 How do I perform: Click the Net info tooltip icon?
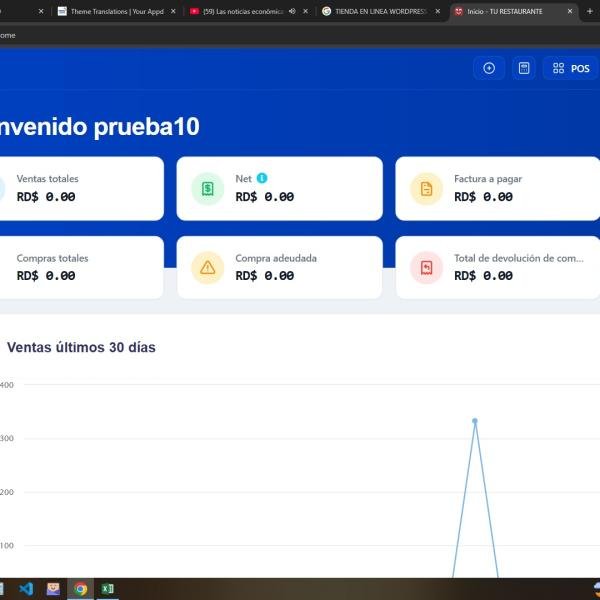(262, 178)
